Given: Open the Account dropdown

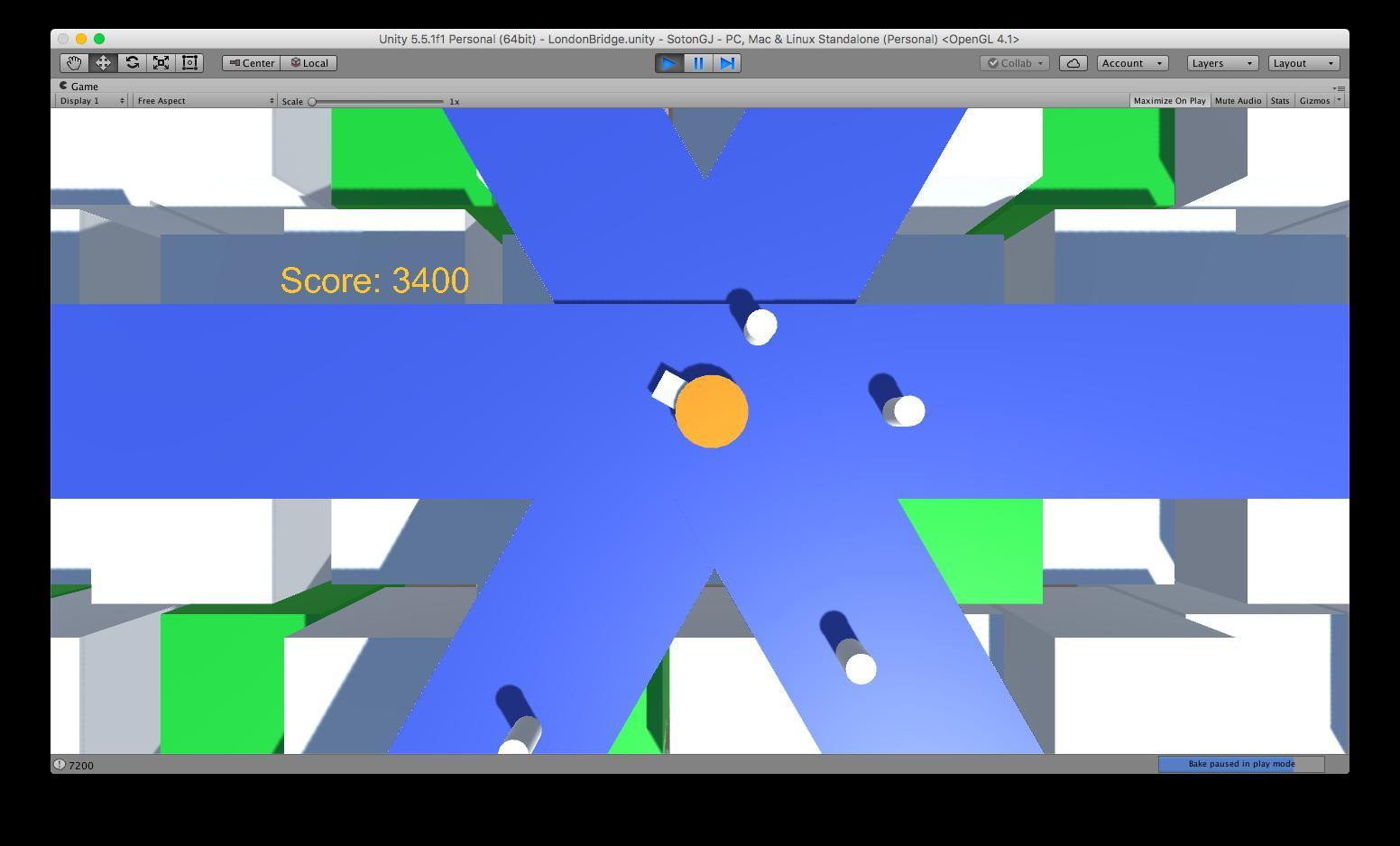Looking at the screenshot, I should (1133, 63).
